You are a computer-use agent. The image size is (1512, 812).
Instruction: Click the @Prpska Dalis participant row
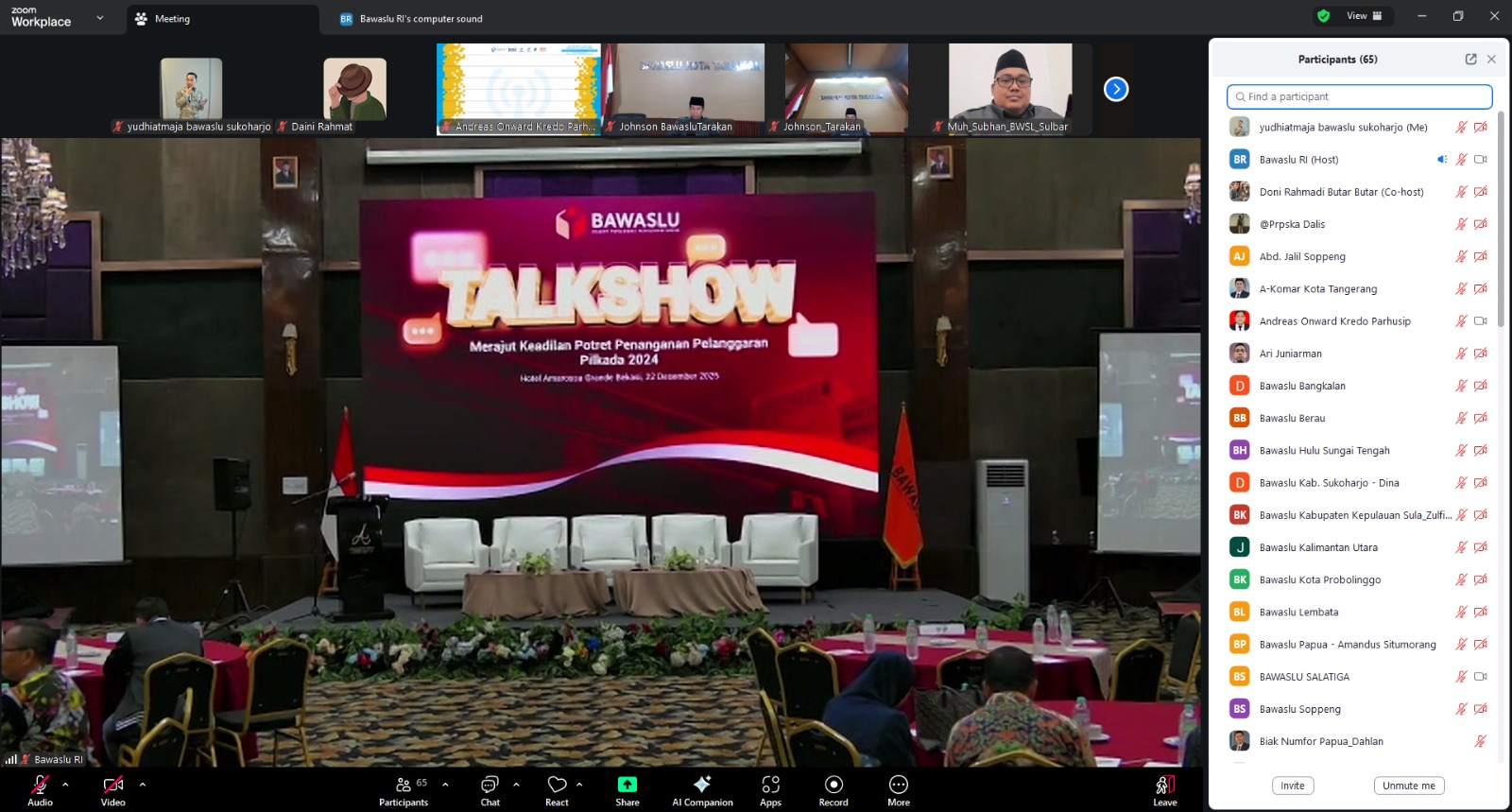[x=1360, y=224]
